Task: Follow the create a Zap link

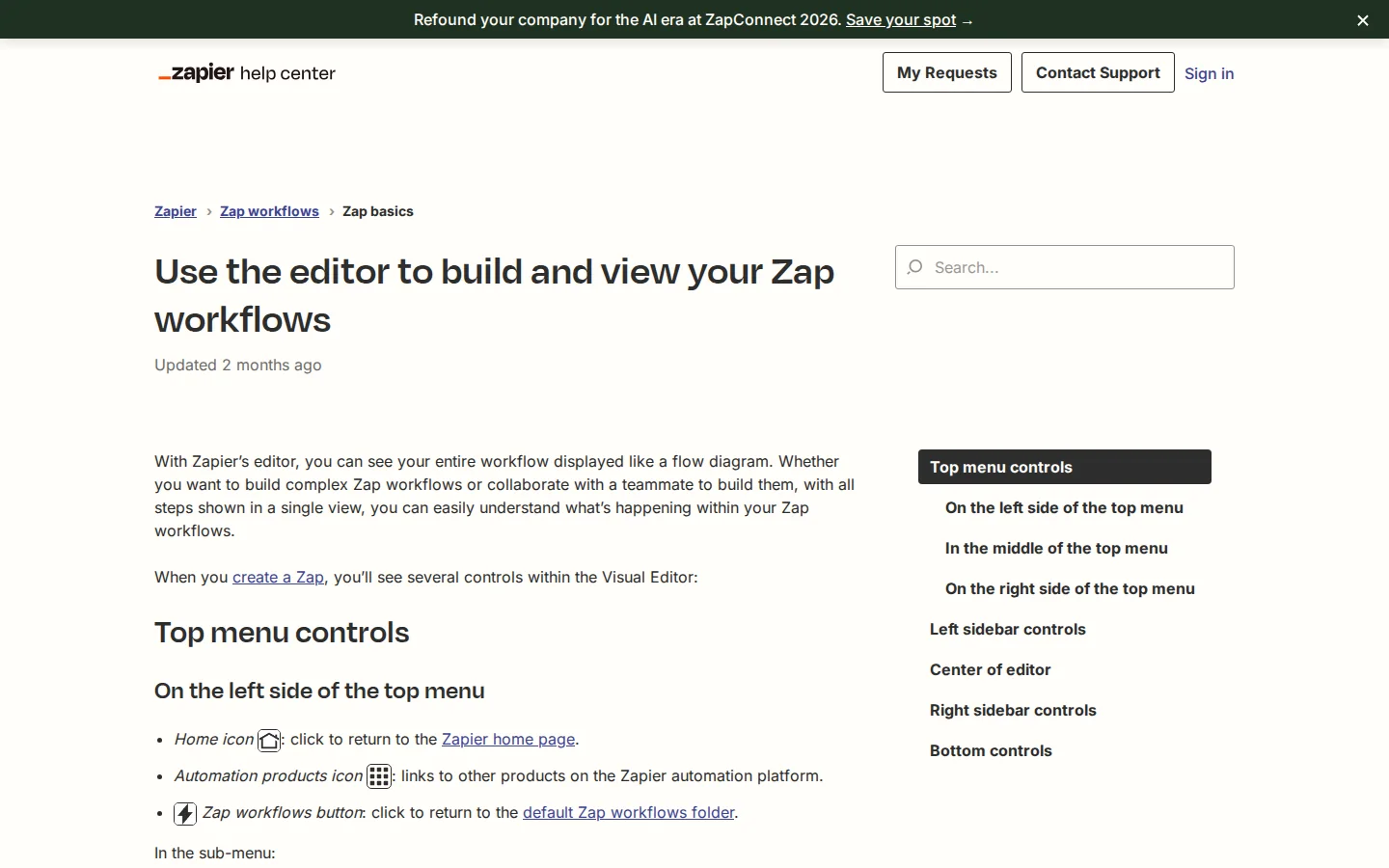Action: point(278,577)
